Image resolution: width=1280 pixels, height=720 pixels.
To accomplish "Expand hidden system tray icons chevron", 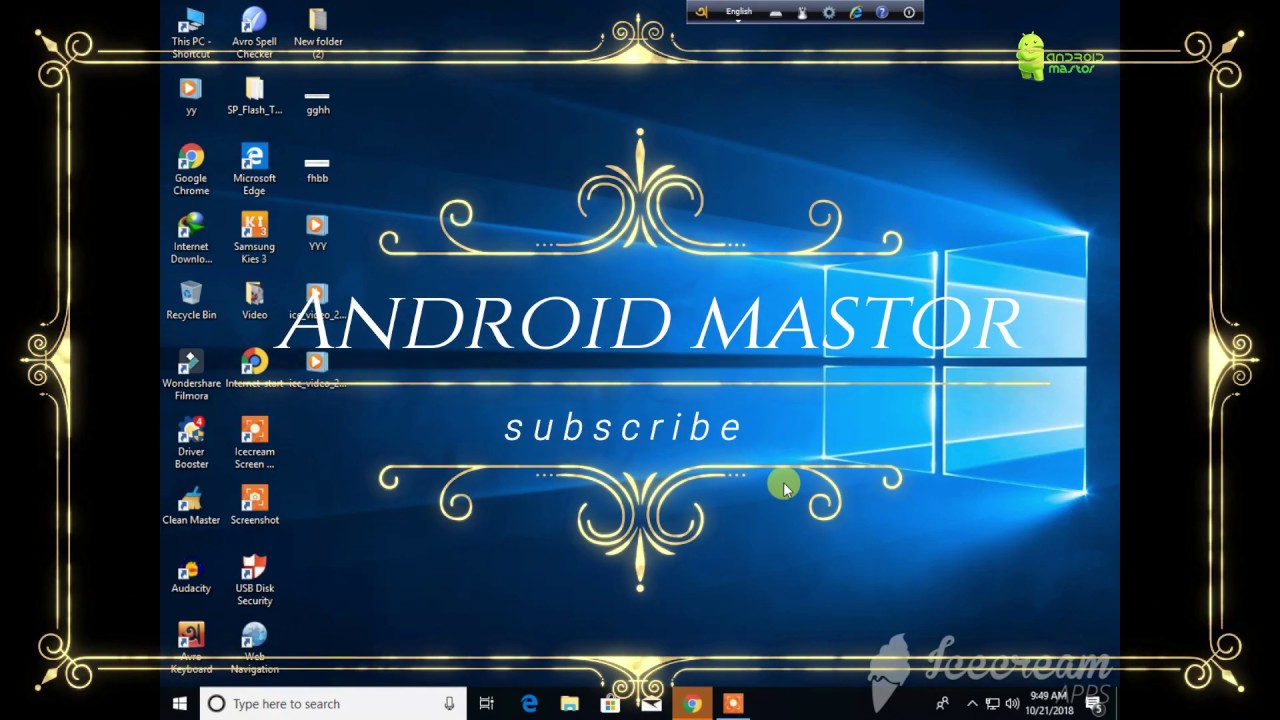I will click(972, 704).
